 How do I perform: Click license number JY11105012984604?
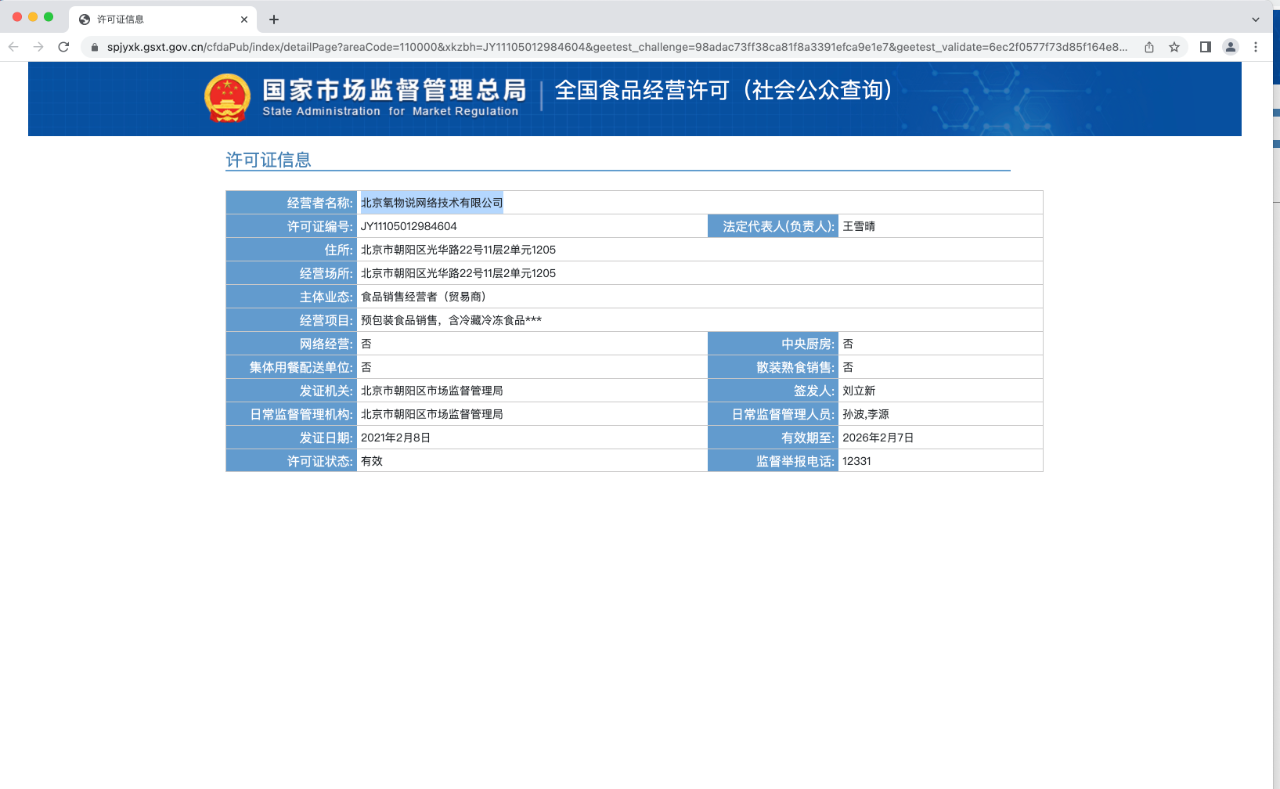coord(409,226)
